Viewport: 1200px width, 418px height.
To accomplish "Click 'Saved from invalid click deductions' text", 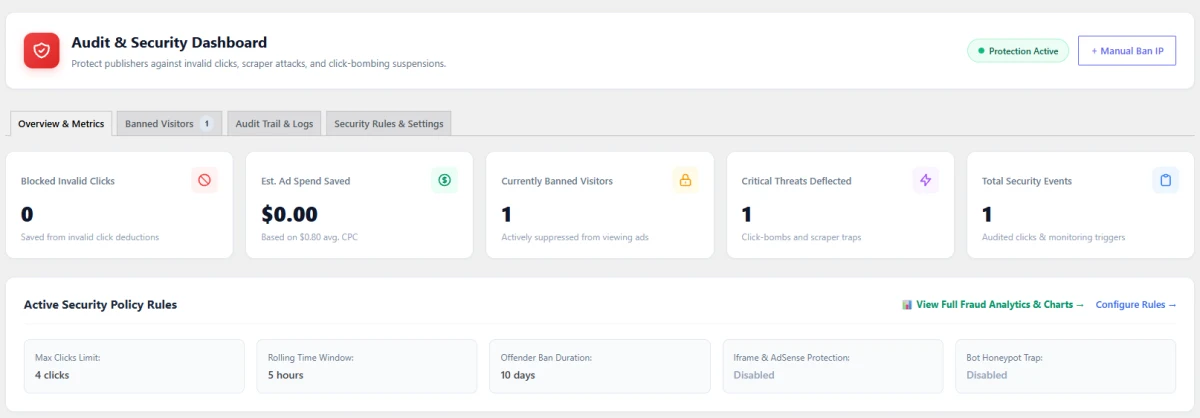I will tap(90, 237).
